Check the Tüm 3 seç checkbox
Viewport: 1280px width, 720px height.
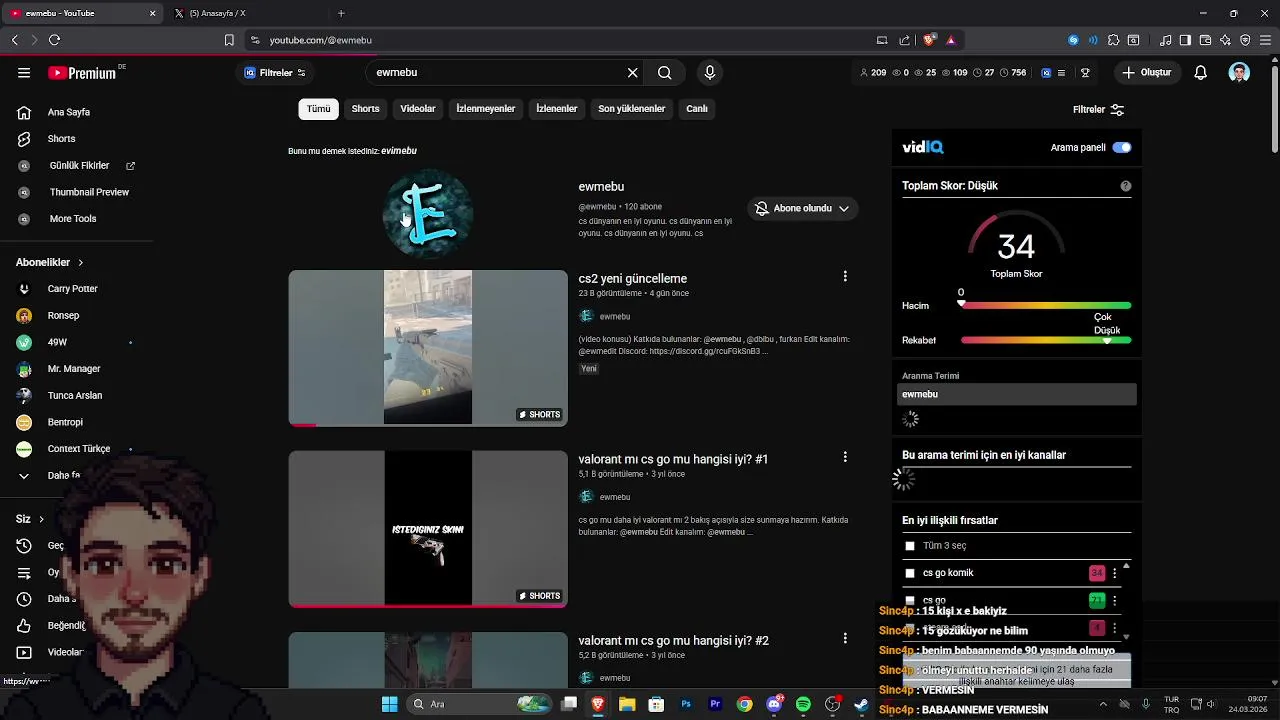tap(910, 546)
